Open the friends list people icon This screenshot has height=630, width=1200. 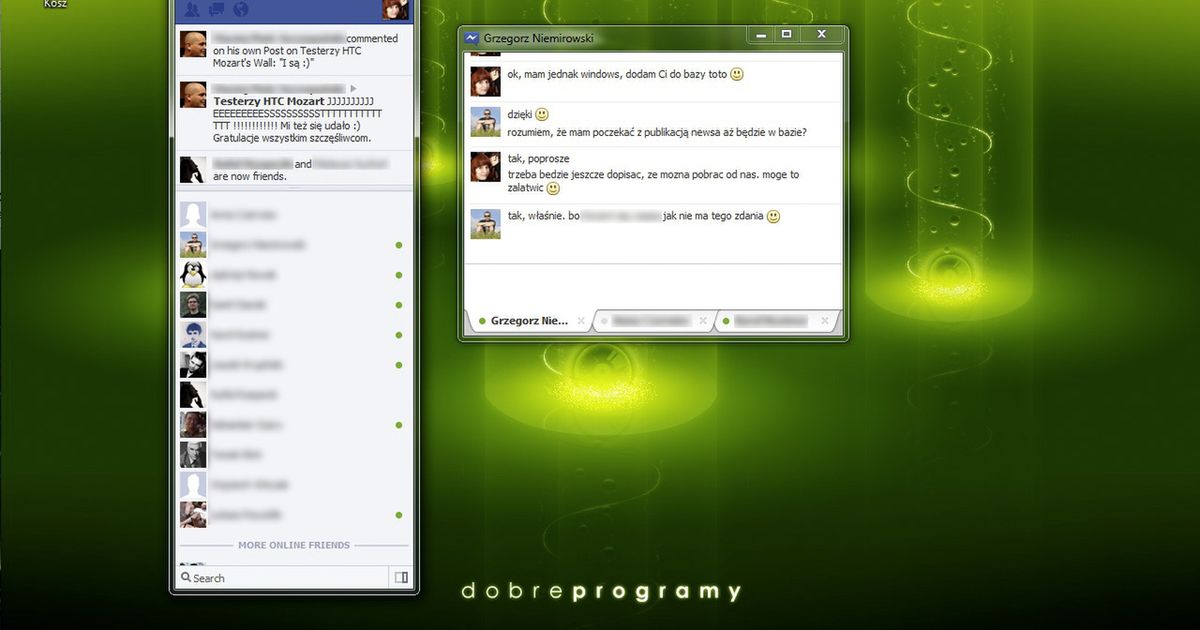190,8
